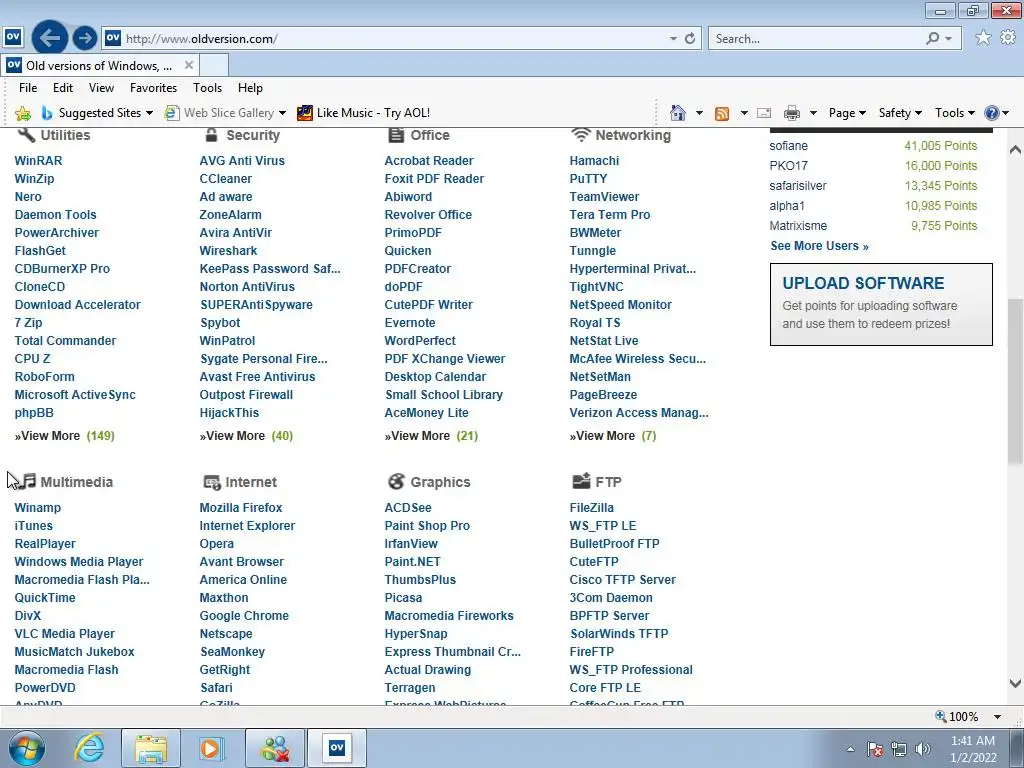This screenshot has height=768, width=1024.
Task: Close the current tab with X
Action: click(189, 65)
